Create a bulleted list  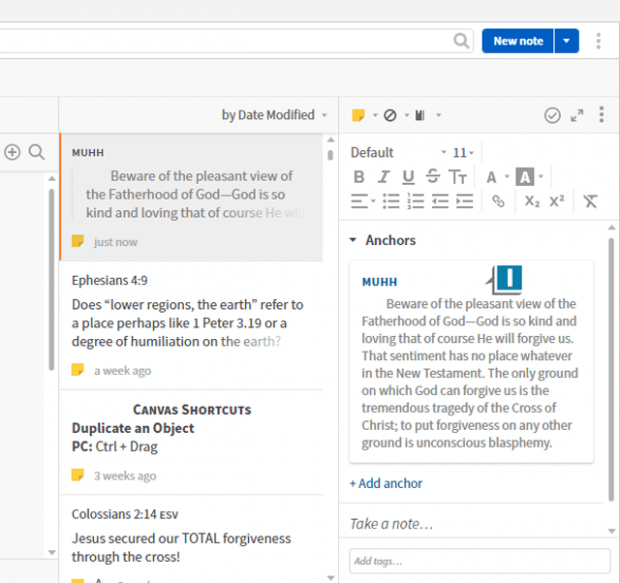point(391,201)
